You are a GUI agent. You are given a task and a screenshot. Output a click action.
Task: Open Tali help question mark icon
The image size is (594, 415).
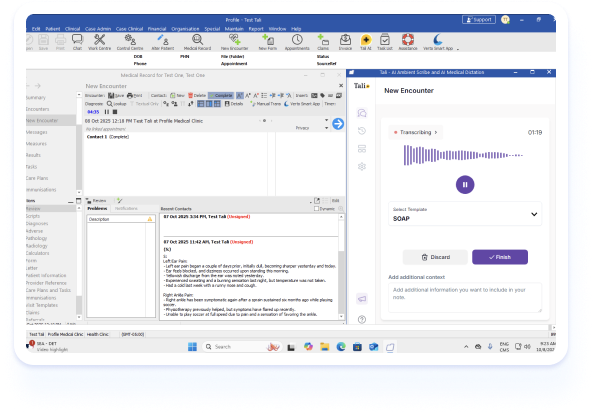pos(362,319)
